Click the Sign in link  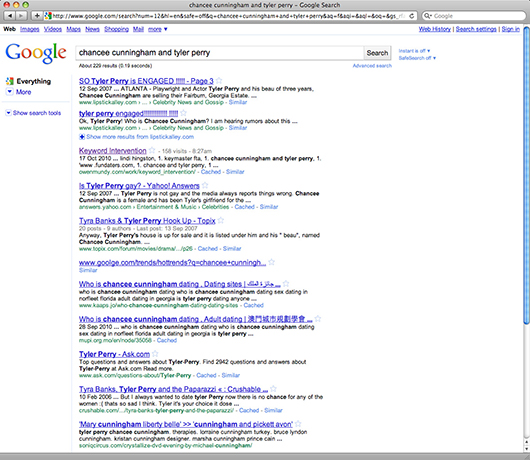[x=510, y=29]
